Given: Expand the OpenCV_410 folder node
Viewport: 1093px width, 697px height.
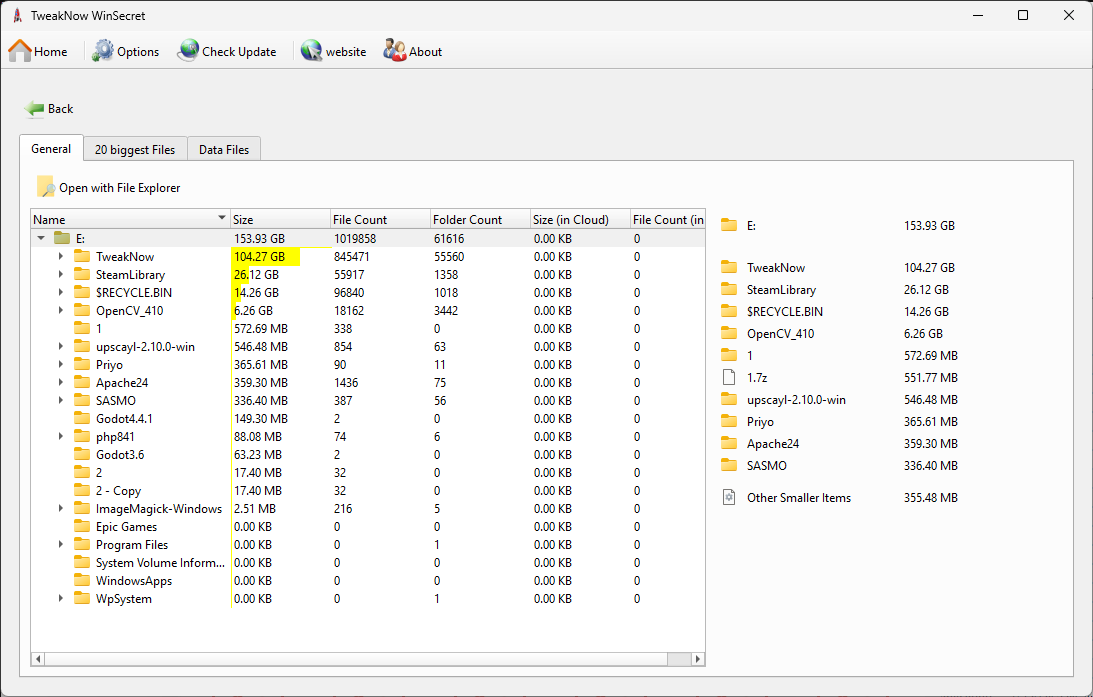Looking at the screenshot, I should click(x=61, y=310).
